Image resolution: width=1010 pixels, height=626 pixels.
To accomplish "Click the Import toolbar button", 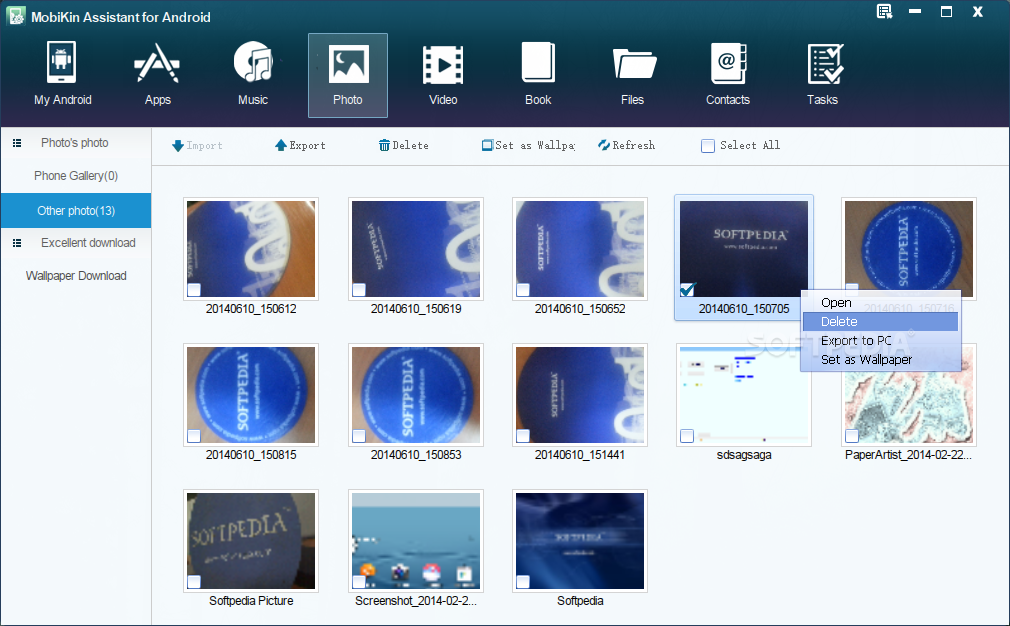I will click(x=197, y=146).
